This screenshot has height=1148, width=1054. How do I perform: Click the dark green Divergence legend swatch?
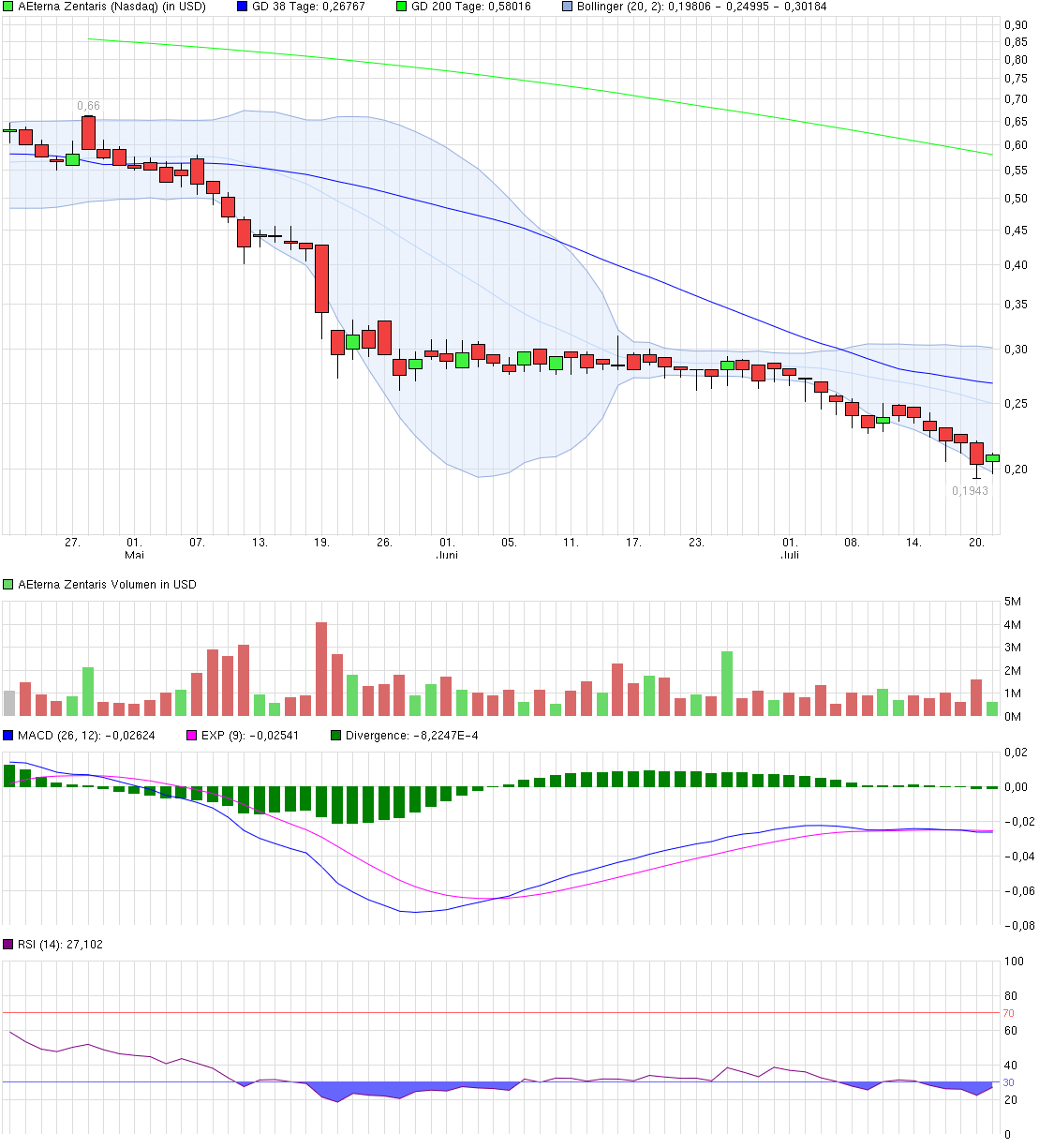(x=336, y=736)
